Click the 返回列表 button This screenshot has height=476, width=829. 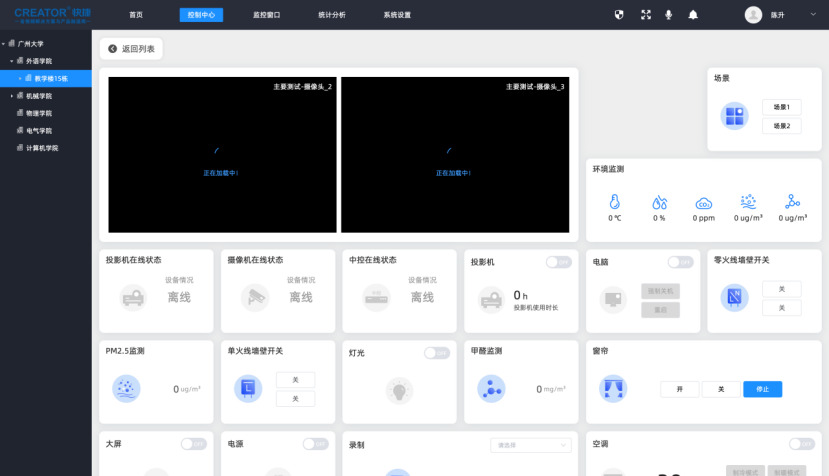[131, 49]
